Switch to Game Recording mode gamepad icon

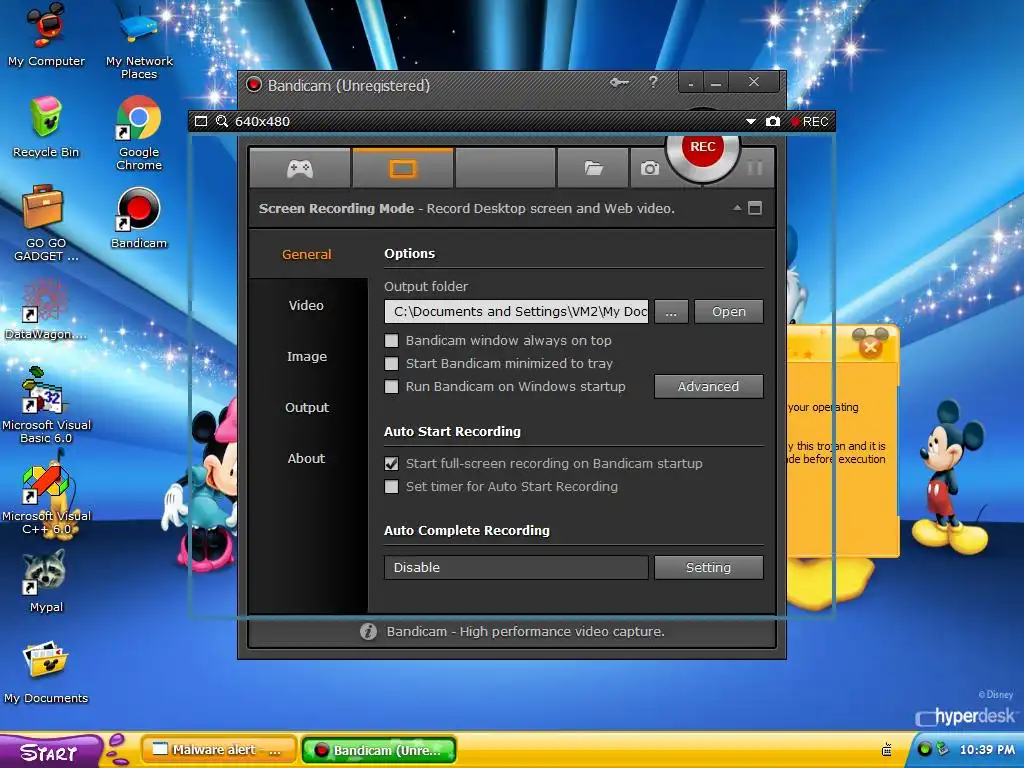point(300,168)
